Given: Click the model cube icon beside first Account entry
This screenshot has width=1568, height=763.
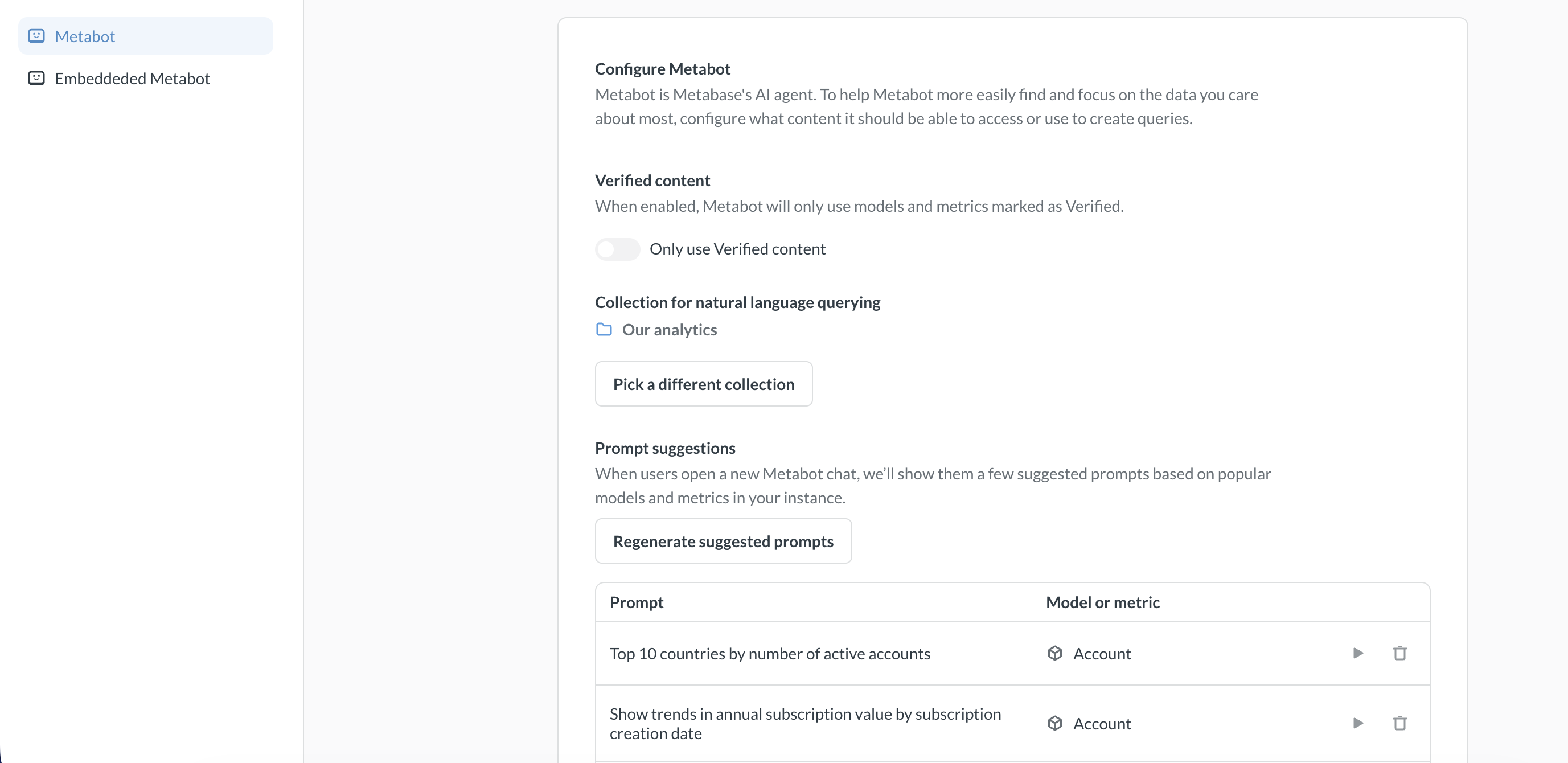Looking at the screenshot, I should [x=1056, y=653].
